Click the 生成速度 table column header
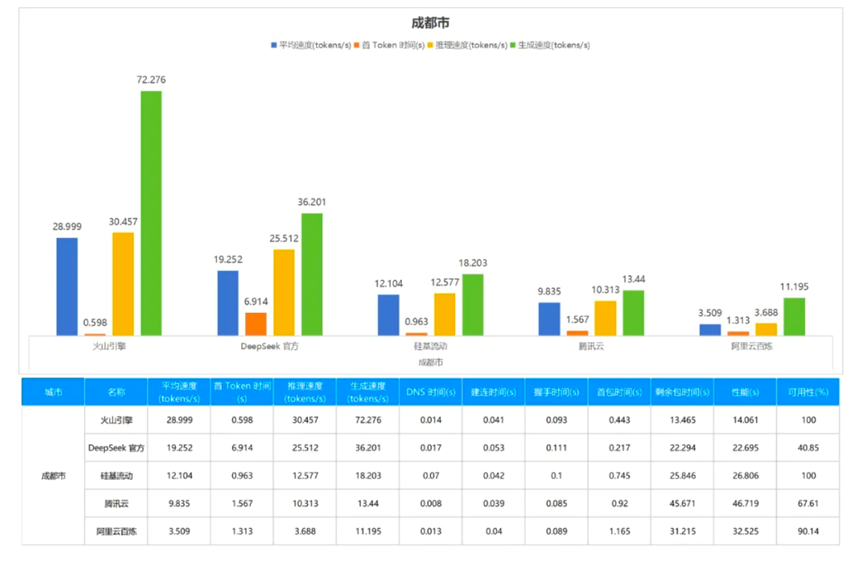863x577 pixels. tap(368, 392)
